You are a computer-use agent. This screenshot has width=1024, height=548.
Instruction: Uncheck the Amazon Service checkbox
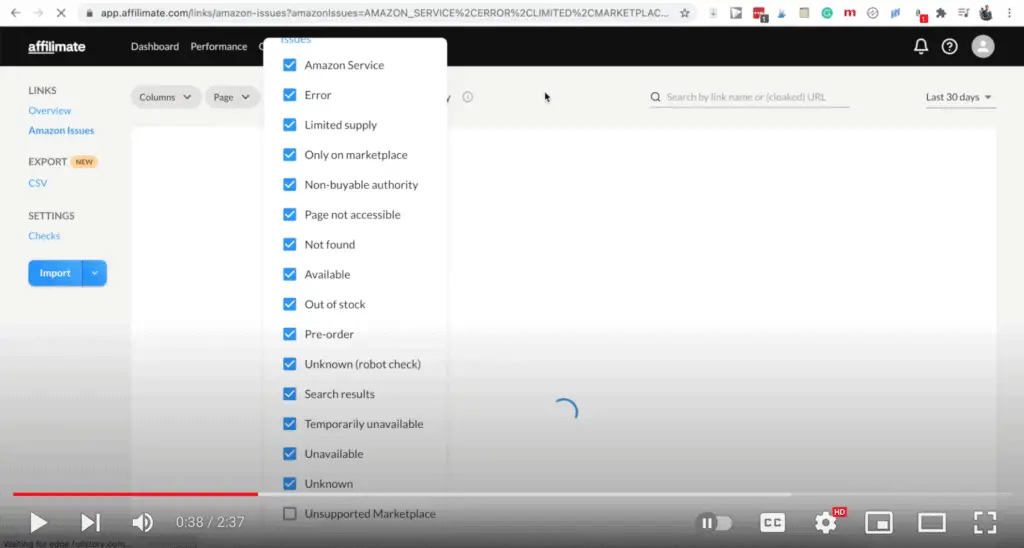[x=289, y=65]
